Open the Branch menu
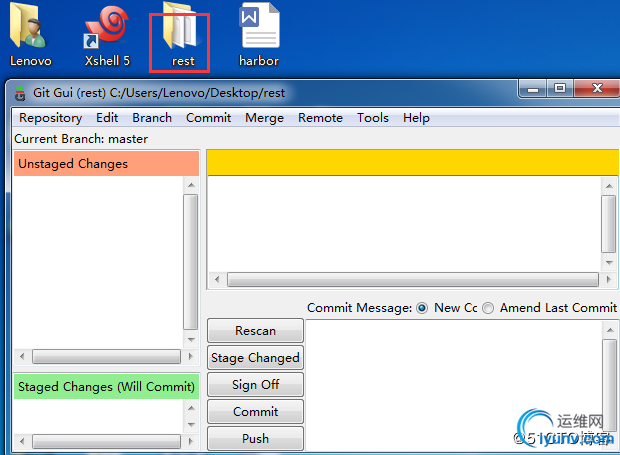 pyautogui.click(x=152, y=118)
